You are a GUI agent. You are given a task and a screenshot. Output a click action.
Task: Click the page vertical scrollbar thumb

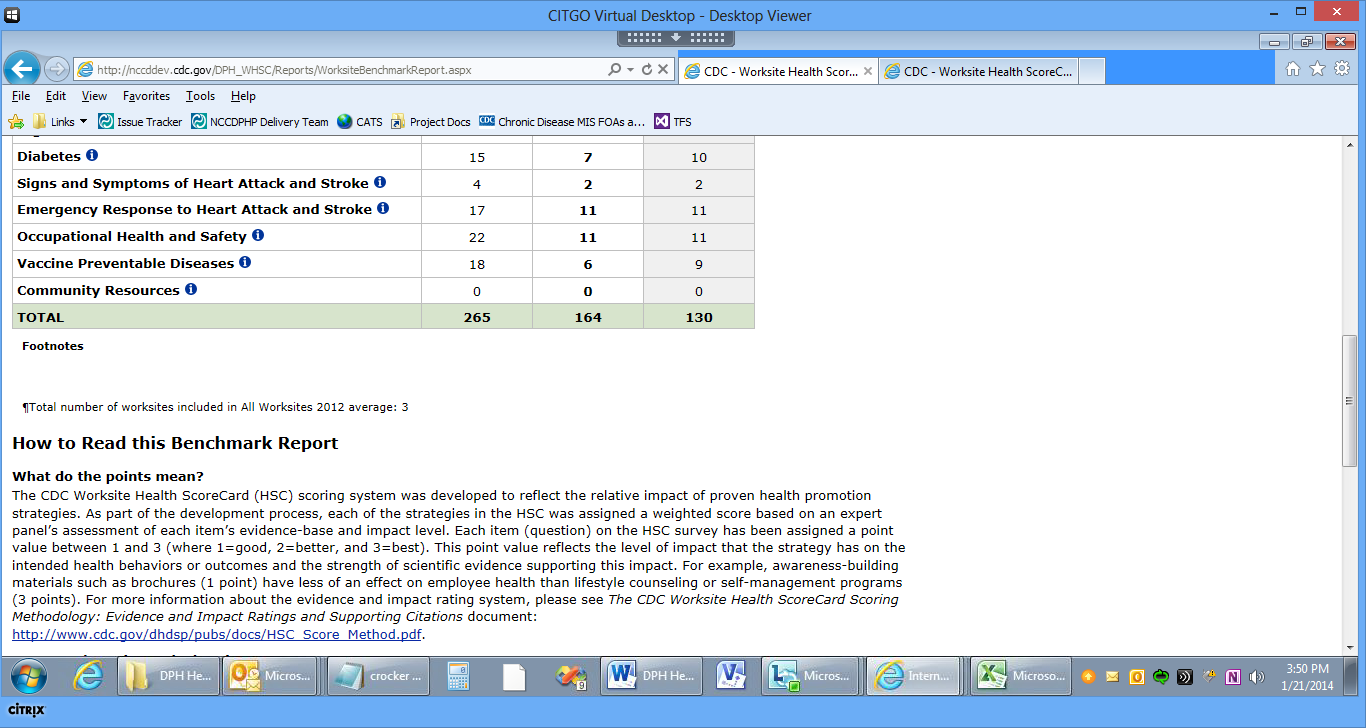1349,400
